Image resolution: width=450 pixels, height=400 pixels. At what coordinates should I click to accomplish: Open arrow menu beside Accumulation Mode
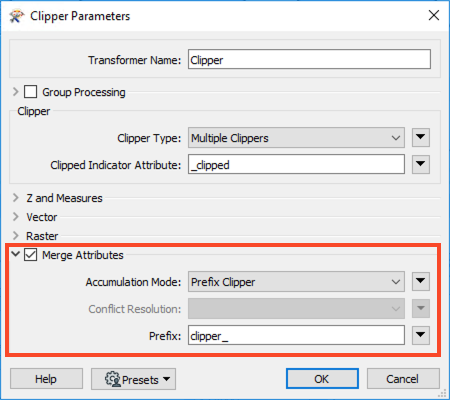(x=421, y=281)
